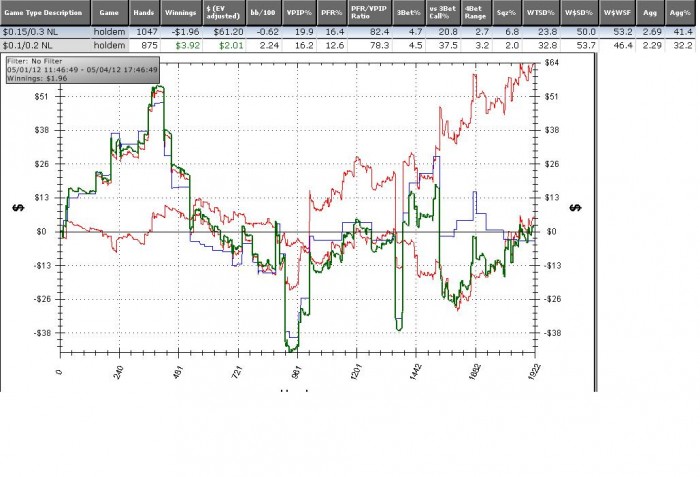Click the Sqz% column header
Screen dimensions: 700x477
coord(507,13)
